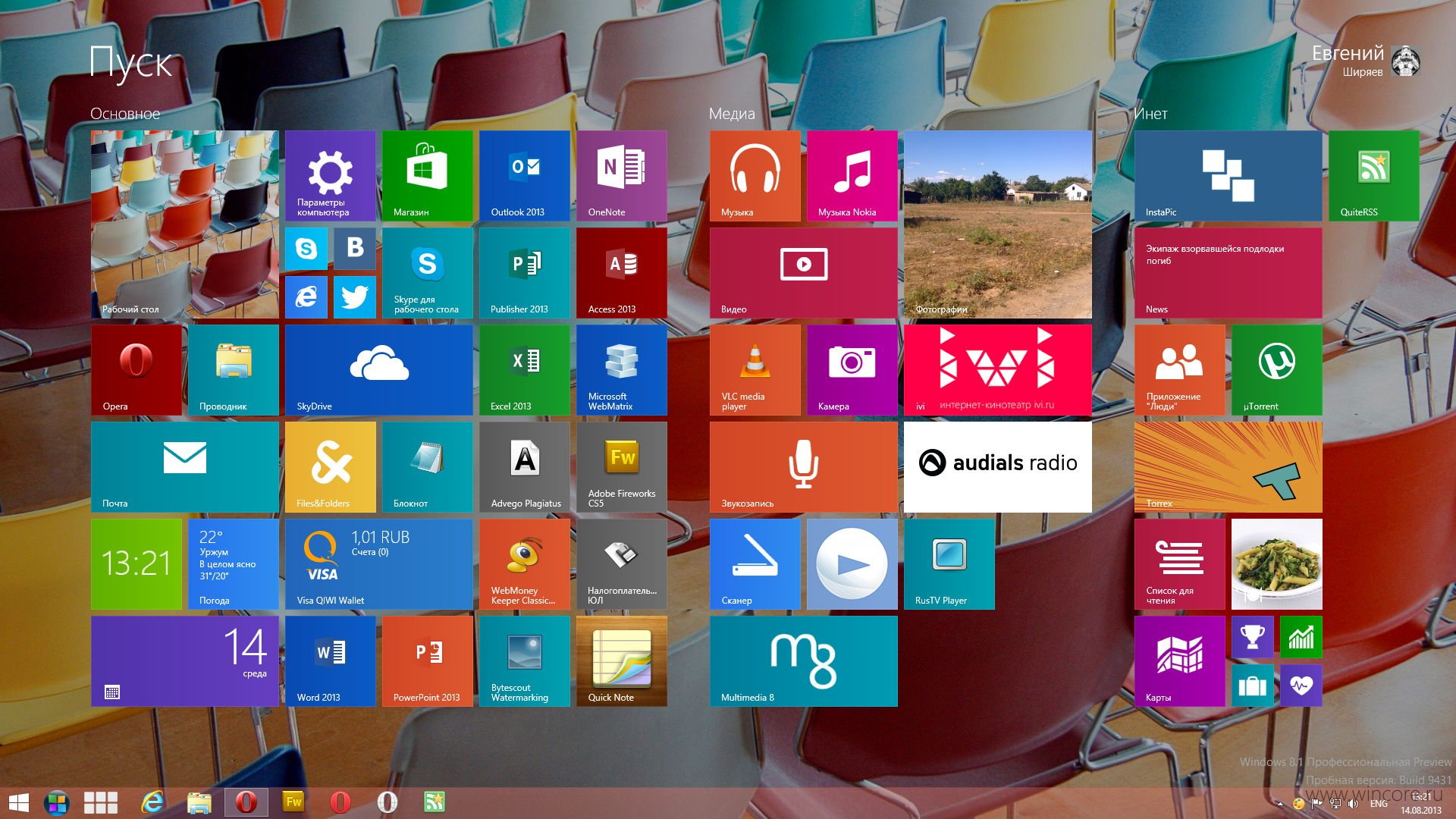The width and height of the screenshot is (1456, 819).
Task: Open the News live tile headline
Action: [1228, 273]
